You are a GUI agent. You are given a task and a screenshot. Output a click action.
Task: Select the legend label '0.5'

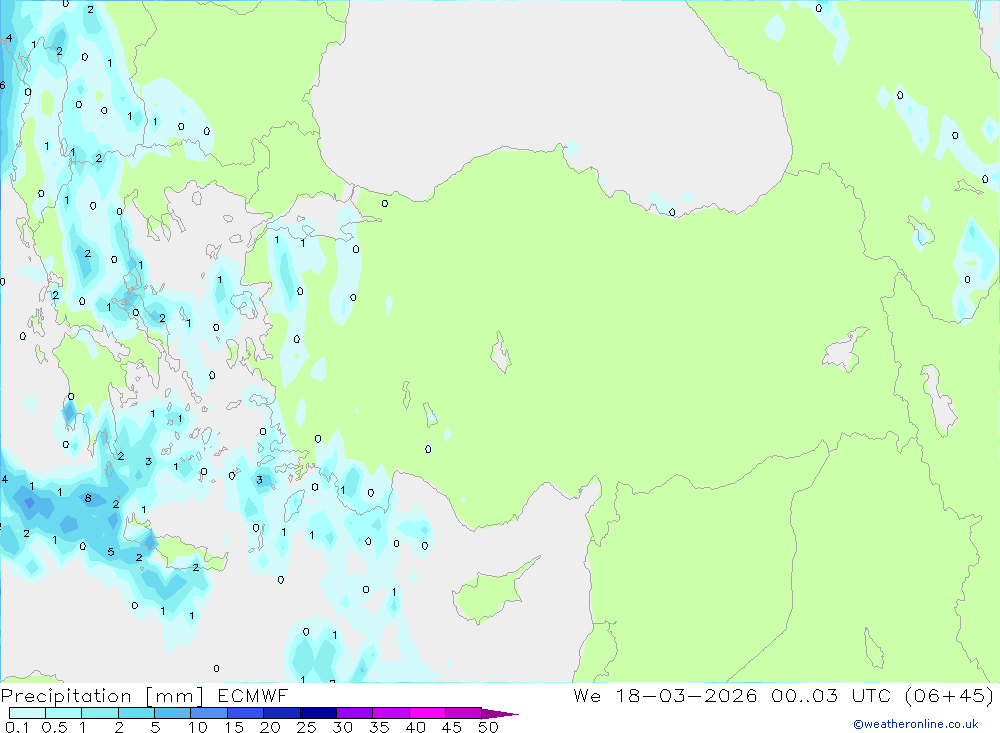tap(54, 727)
